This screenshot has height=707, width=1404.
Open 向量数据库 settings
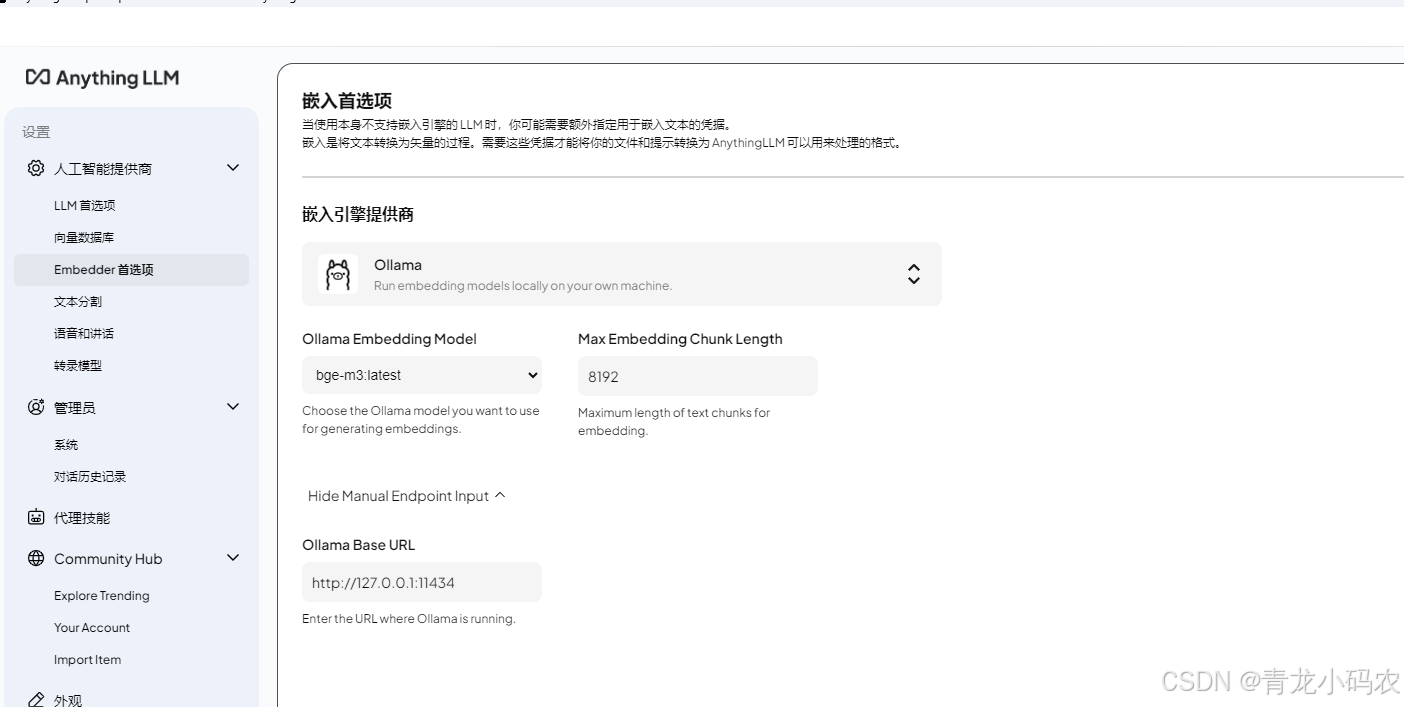click(84, 237)
